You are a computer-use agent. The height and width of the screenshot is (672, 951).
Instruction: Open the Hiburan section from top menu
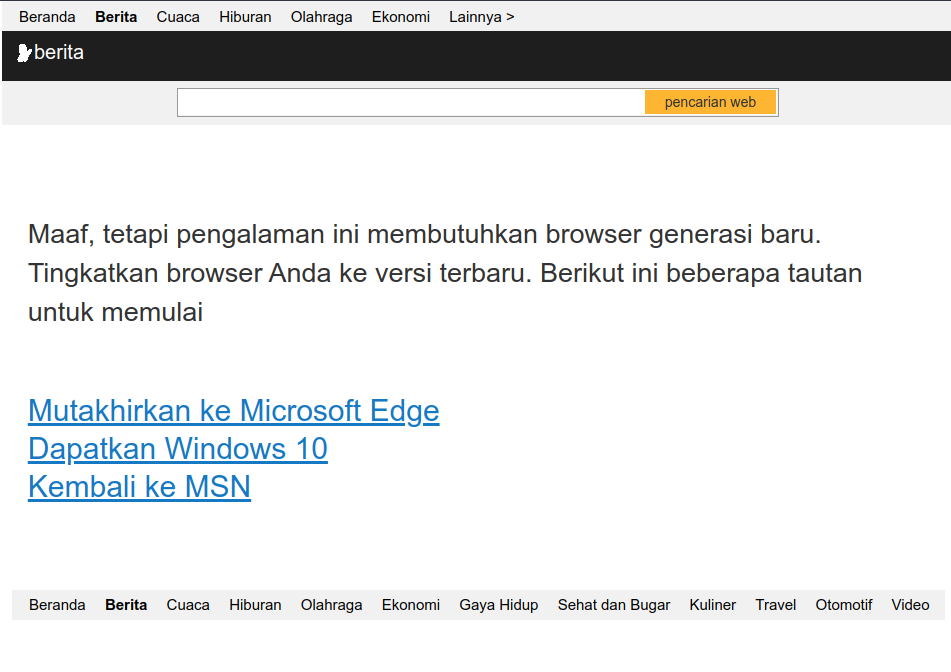pos(245,16)
